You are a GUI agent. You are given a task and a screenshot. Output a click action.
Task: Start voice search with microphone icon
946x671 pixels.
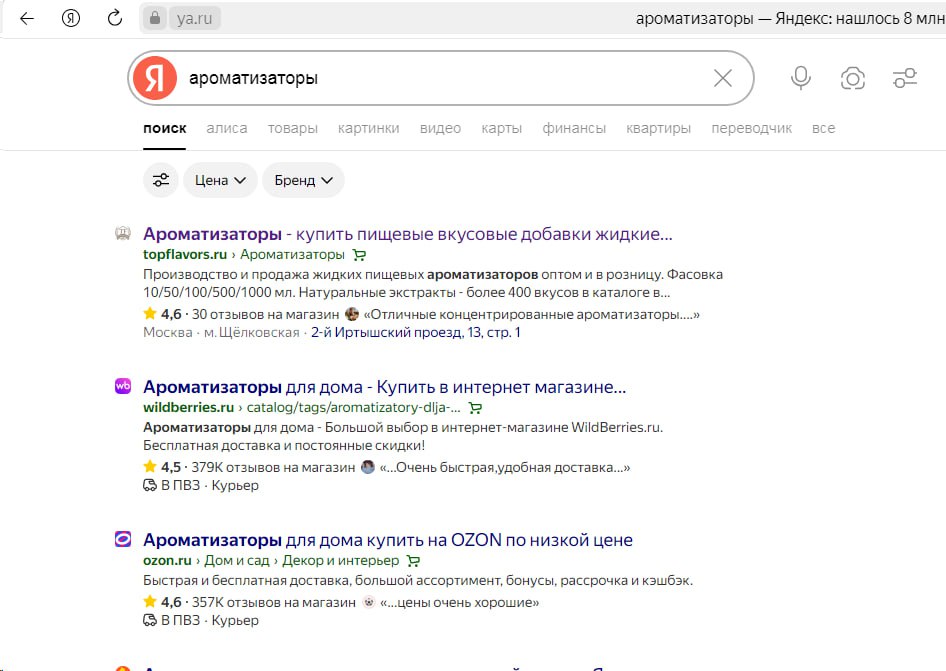(x=800, y=78)
